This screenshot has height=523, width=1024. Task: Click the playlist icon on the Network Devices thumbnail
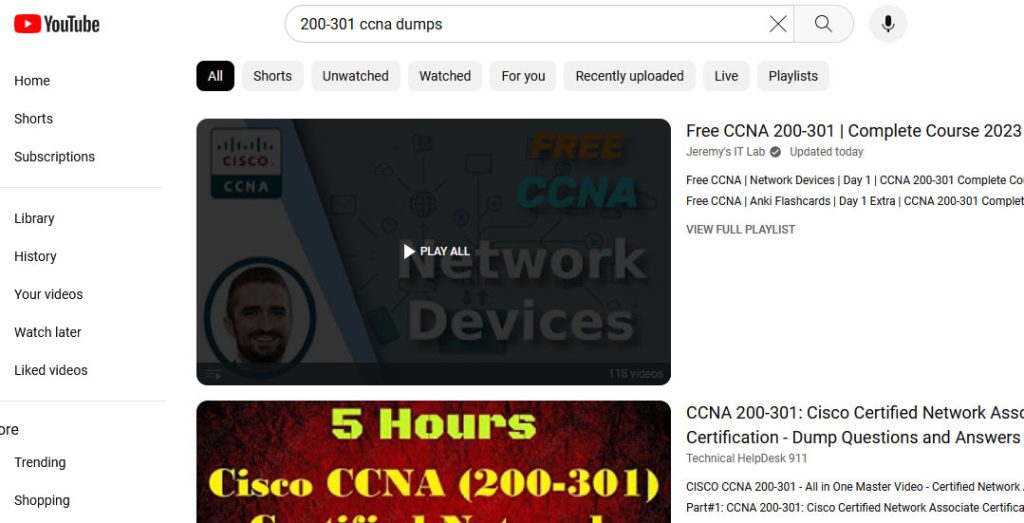click(214, 374)
